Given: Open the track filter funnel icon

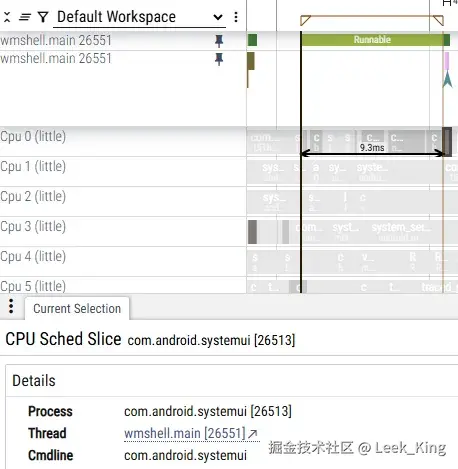Looking at the screenshot, I should click(x=43, y=17).
